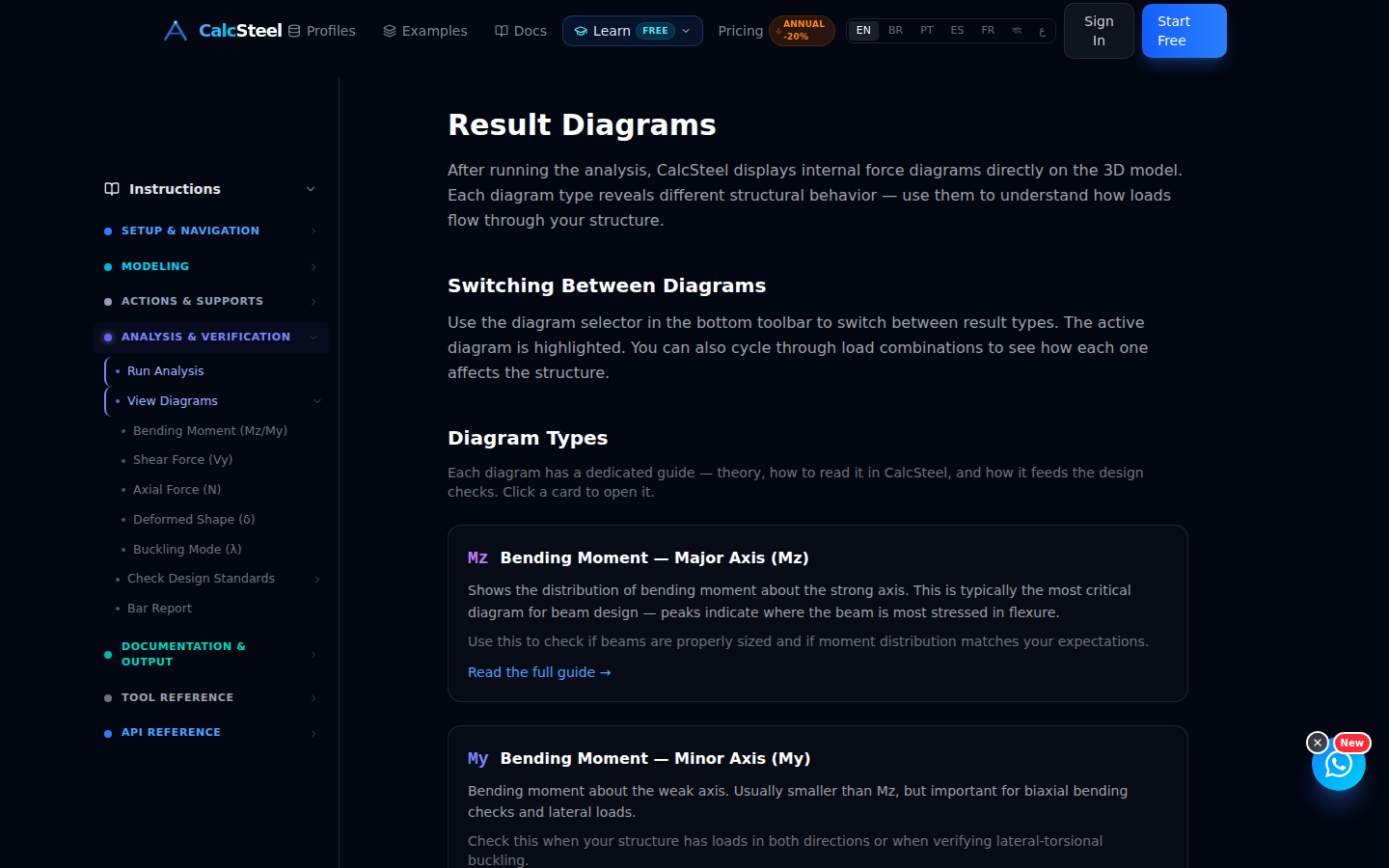Viewport: 1389px width, 868px height.
Task: Collapse the Instructions sidebar section
Action: pos(311,189)
